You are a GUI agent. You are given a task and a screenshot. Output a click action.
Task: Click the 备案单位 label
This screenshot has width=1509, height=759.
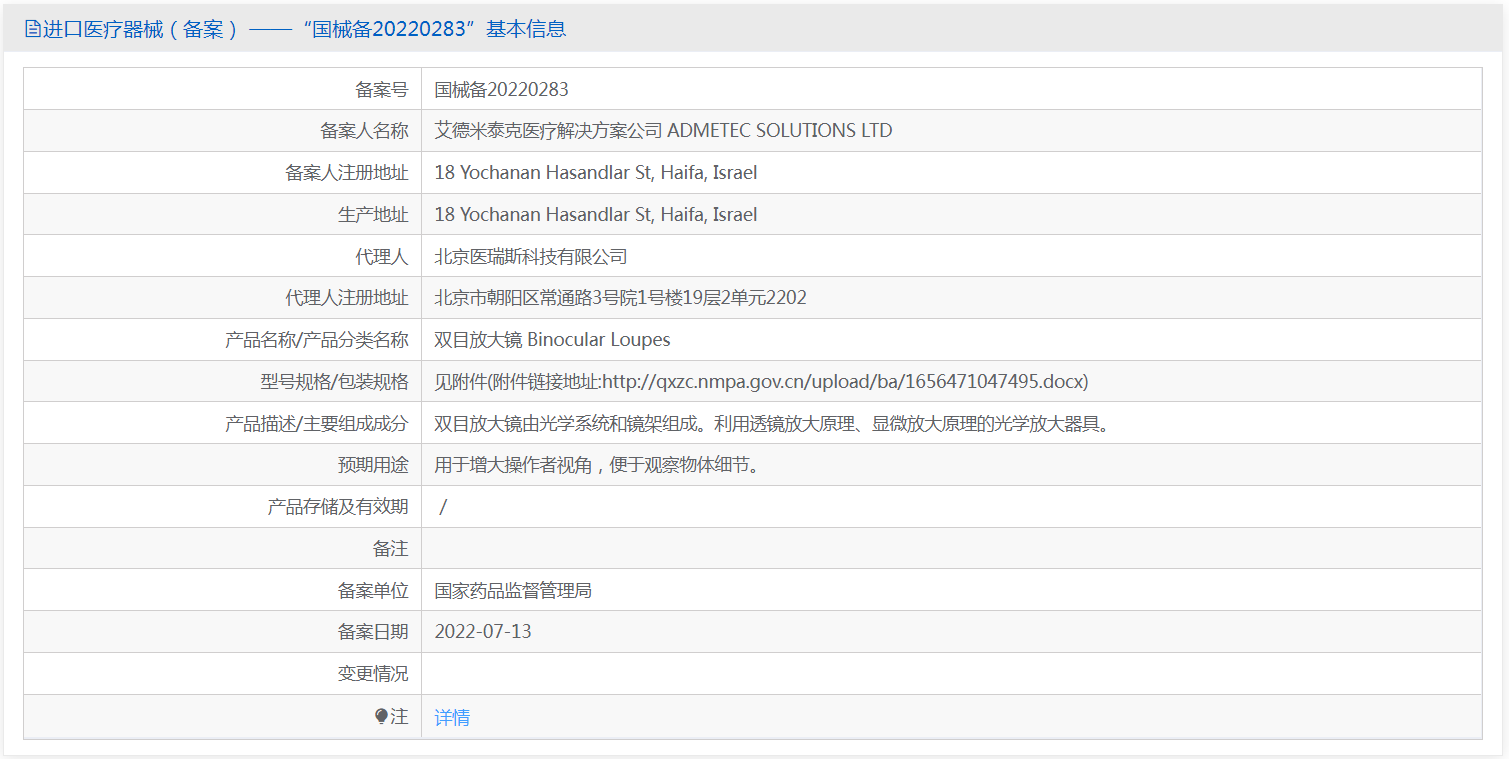click(x=373, y=591)
